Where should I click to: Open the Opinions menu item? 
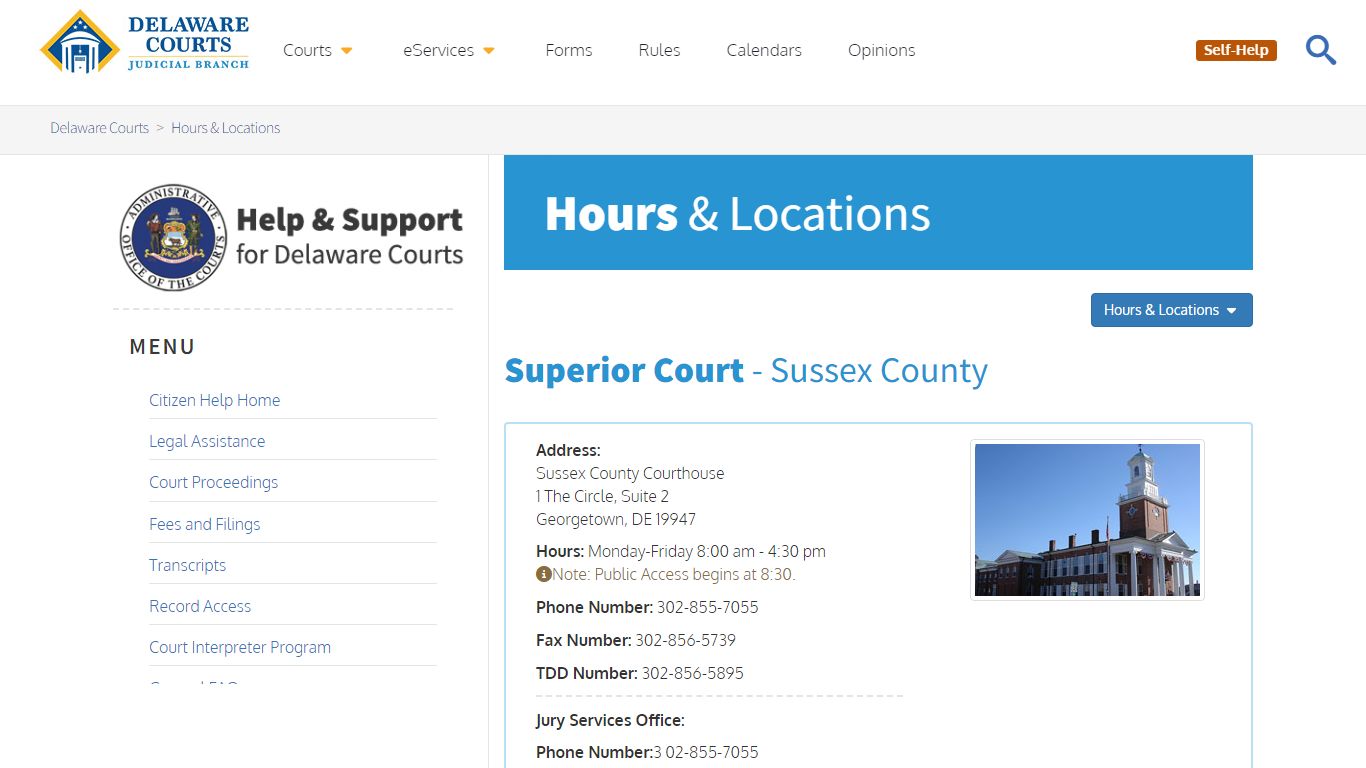pos(881,50)
